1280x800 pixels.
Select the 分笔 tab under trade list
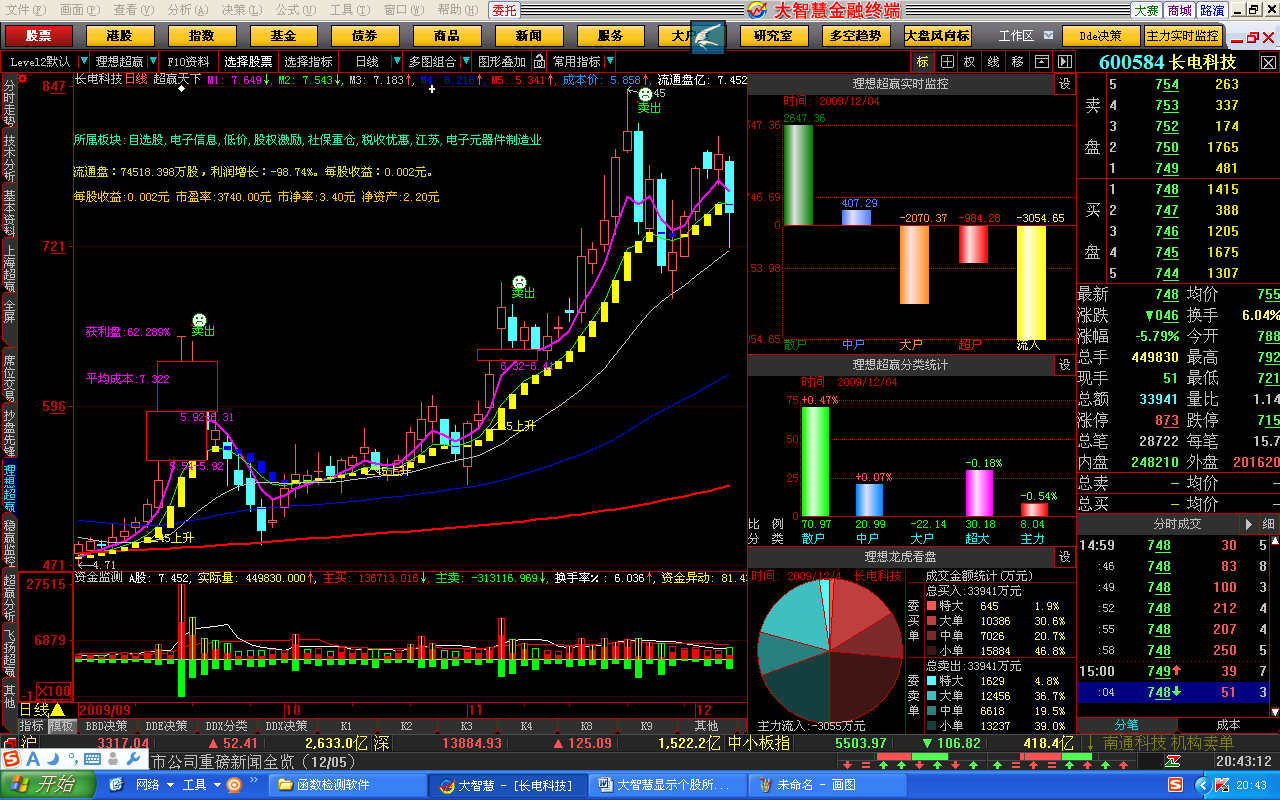[1127, 725]
